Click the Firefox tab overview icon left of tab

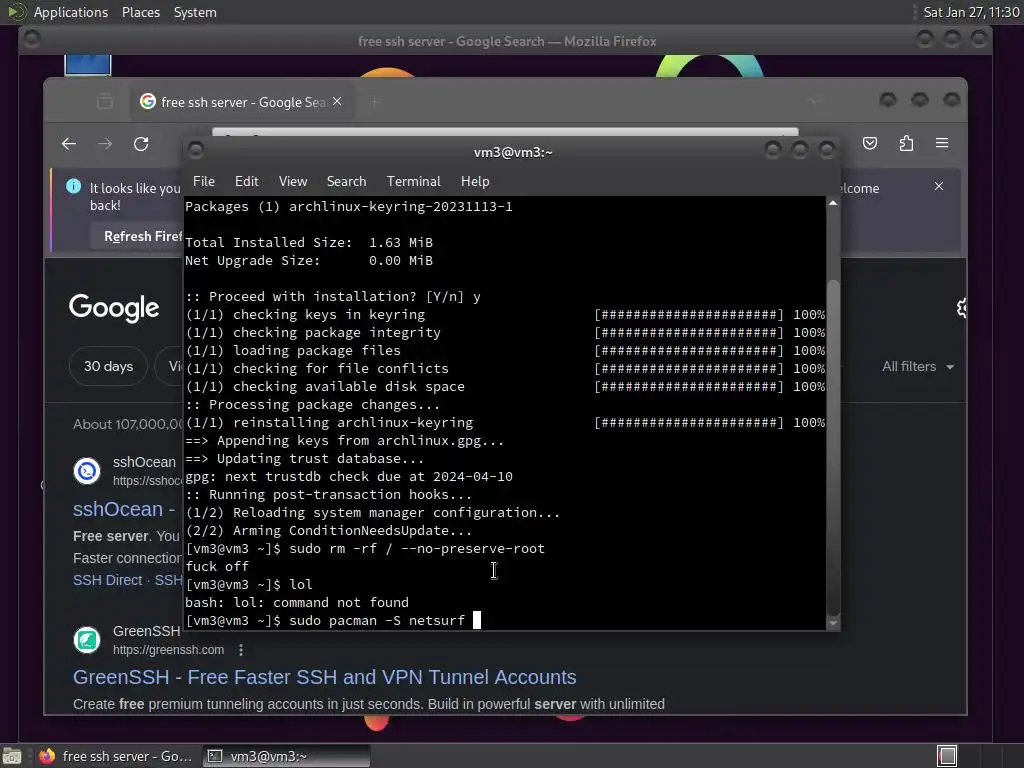[x=104, y=102]
